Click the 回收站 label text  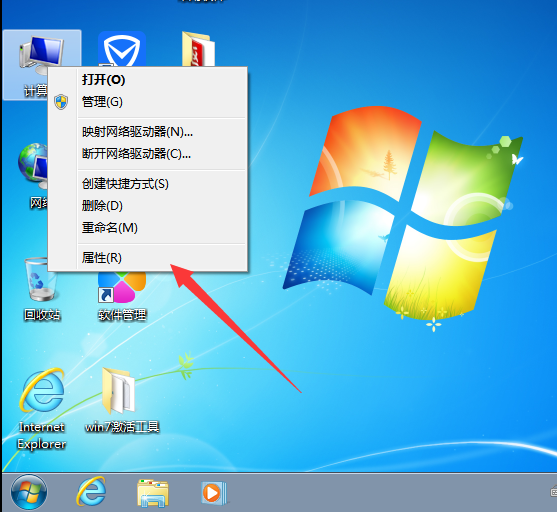click(42, 315)
